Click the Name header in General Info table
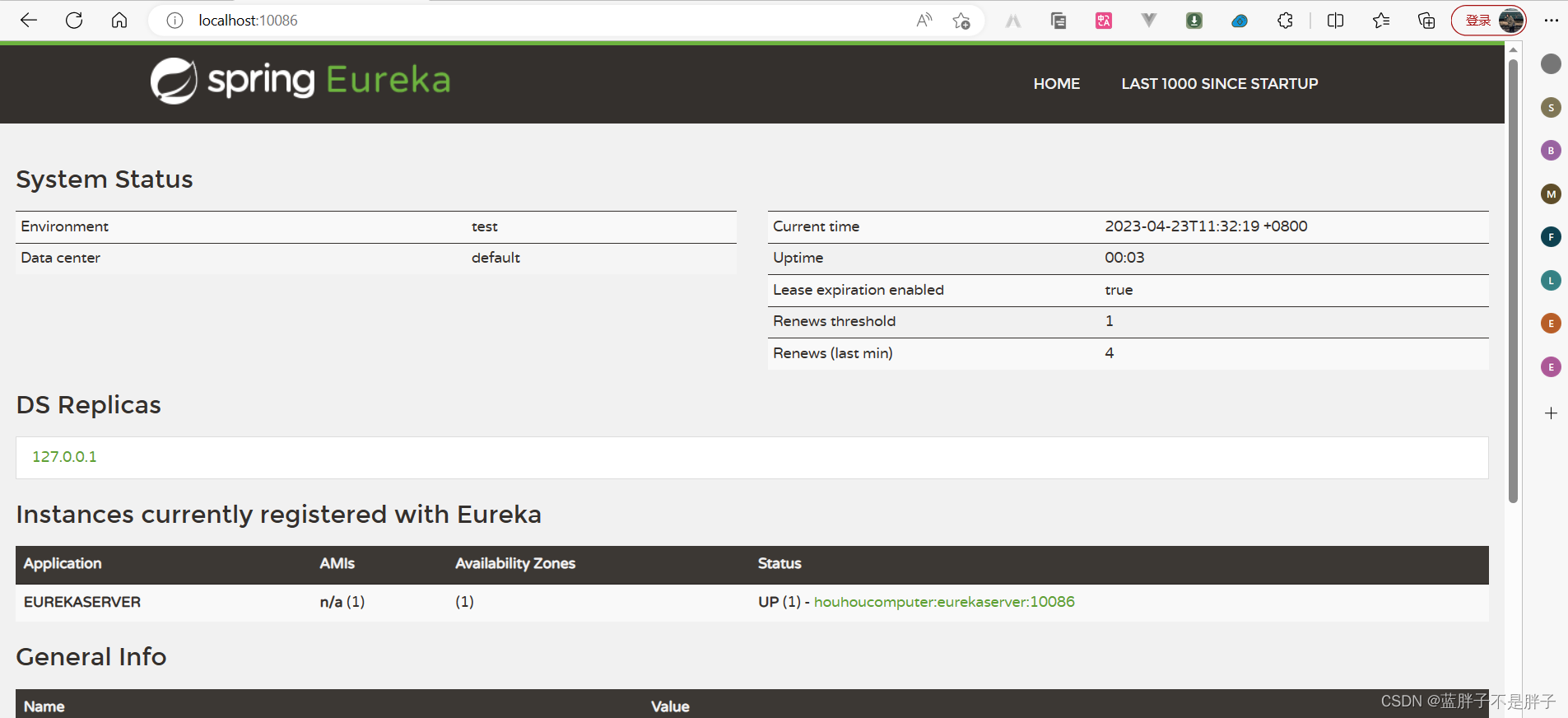 (x=44, y=706)
